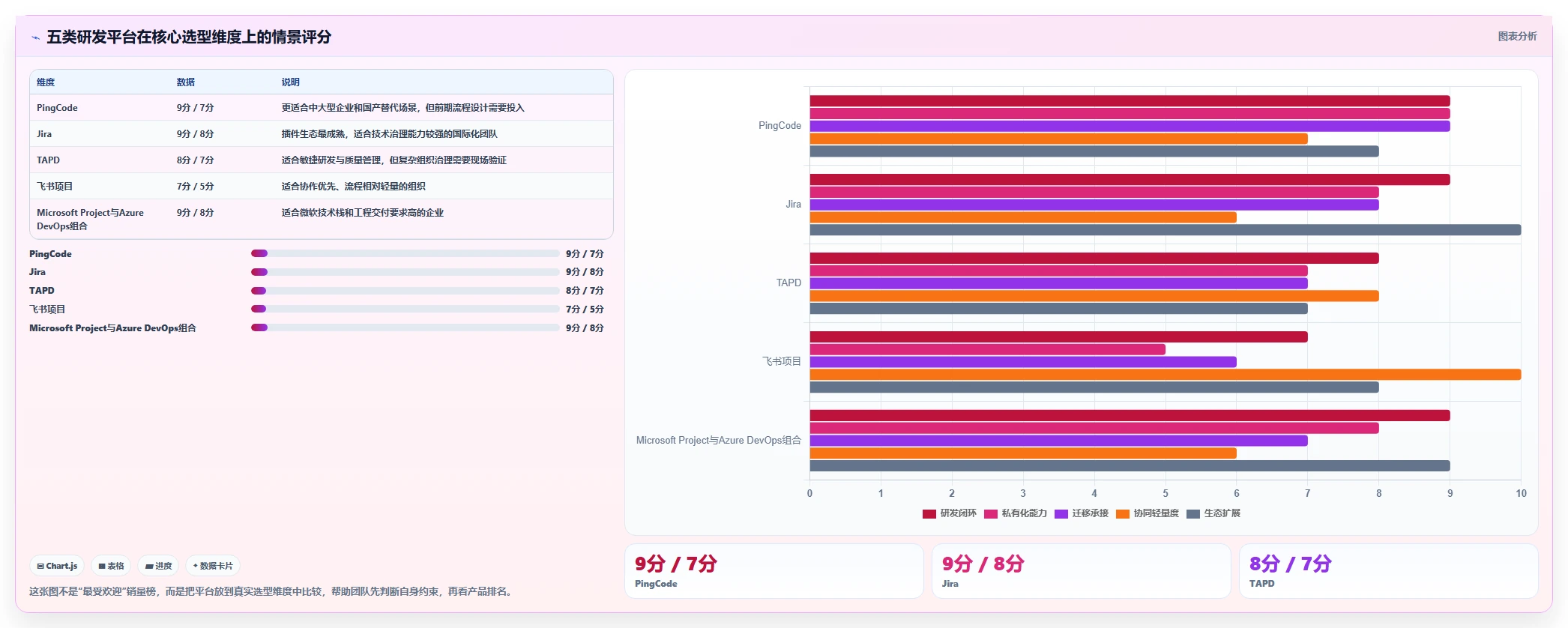
Task: Select the 数据卡片 chip
Action: (x=213, y=566)
